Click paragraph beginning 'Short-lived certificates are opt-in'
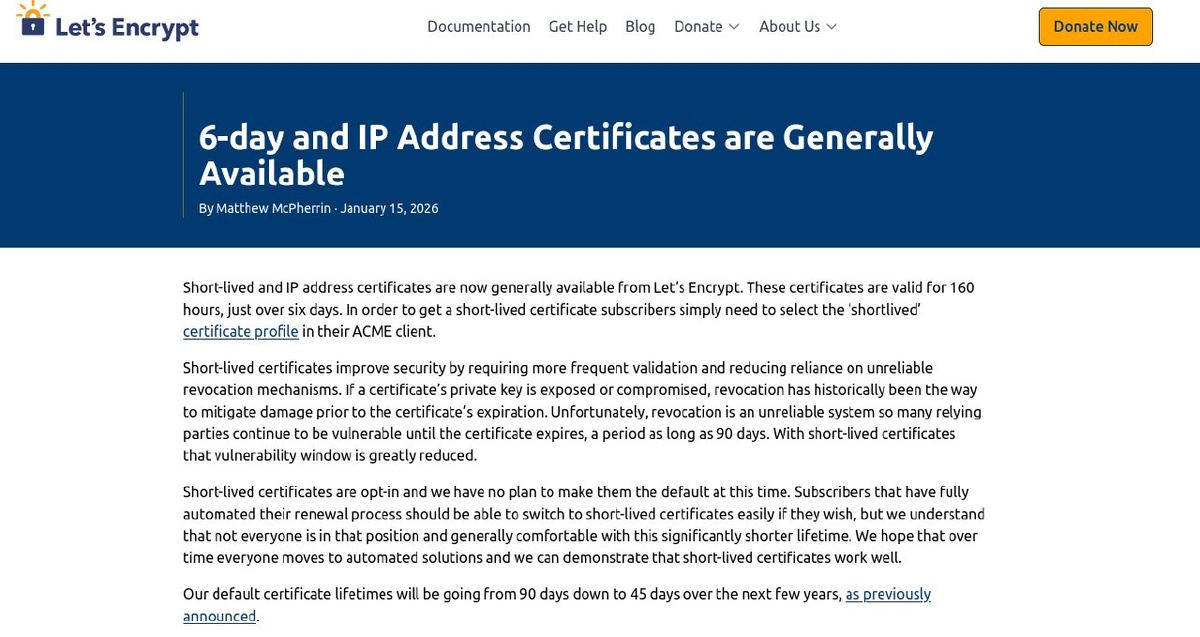This screenshot has height=637, width=1200. (x=583, y=525)
